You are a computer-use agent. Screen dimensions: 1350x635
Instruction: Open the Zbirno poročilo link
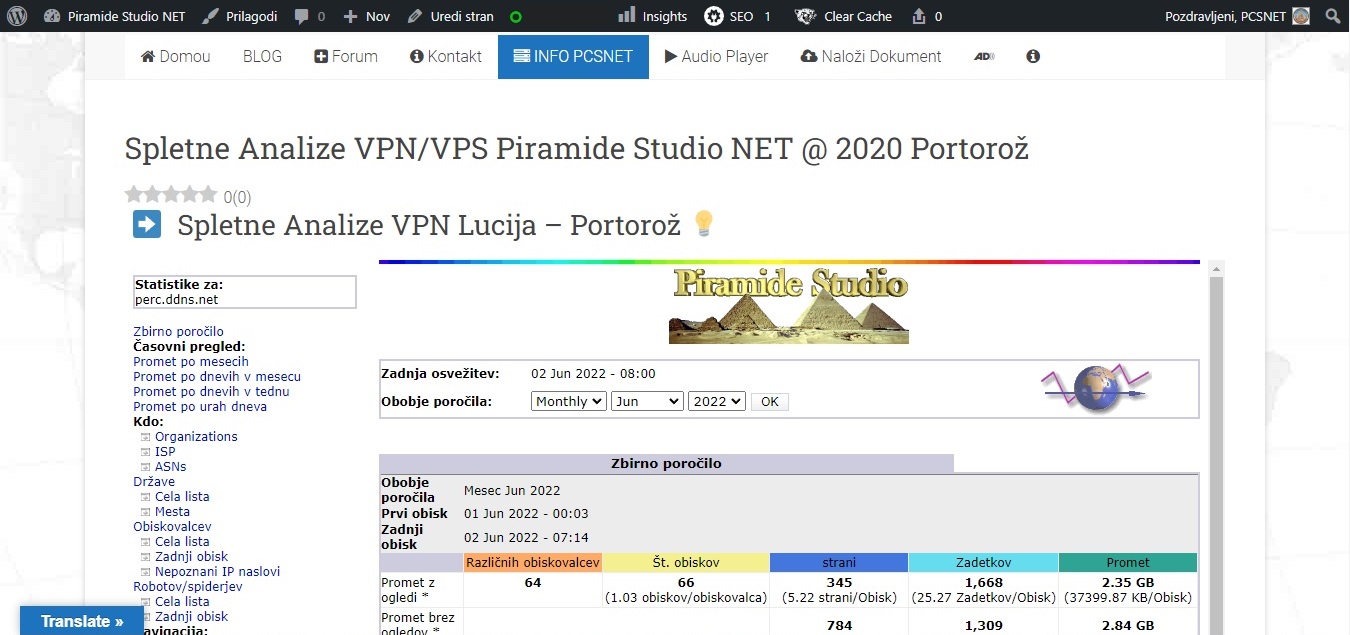click(178, 331)
